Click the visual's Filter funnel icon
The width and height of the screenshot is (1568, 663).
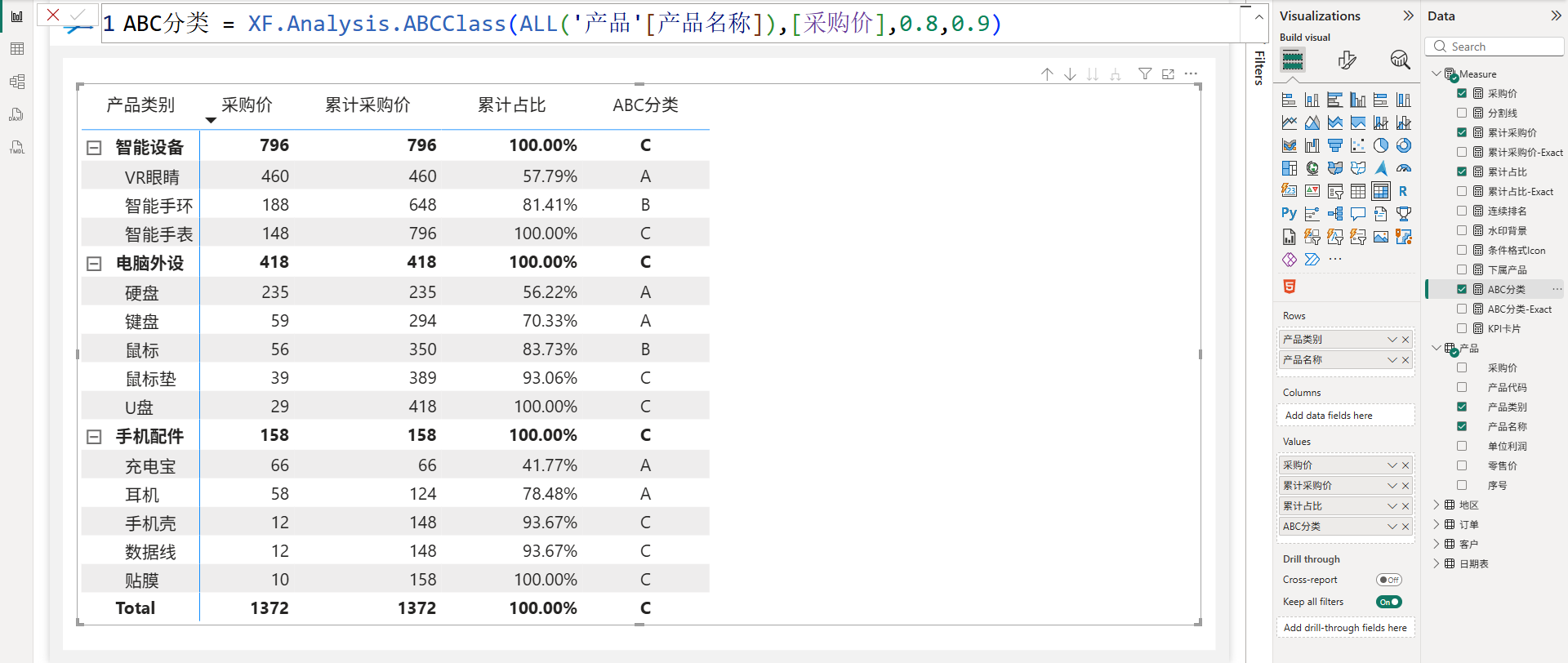1145,74
